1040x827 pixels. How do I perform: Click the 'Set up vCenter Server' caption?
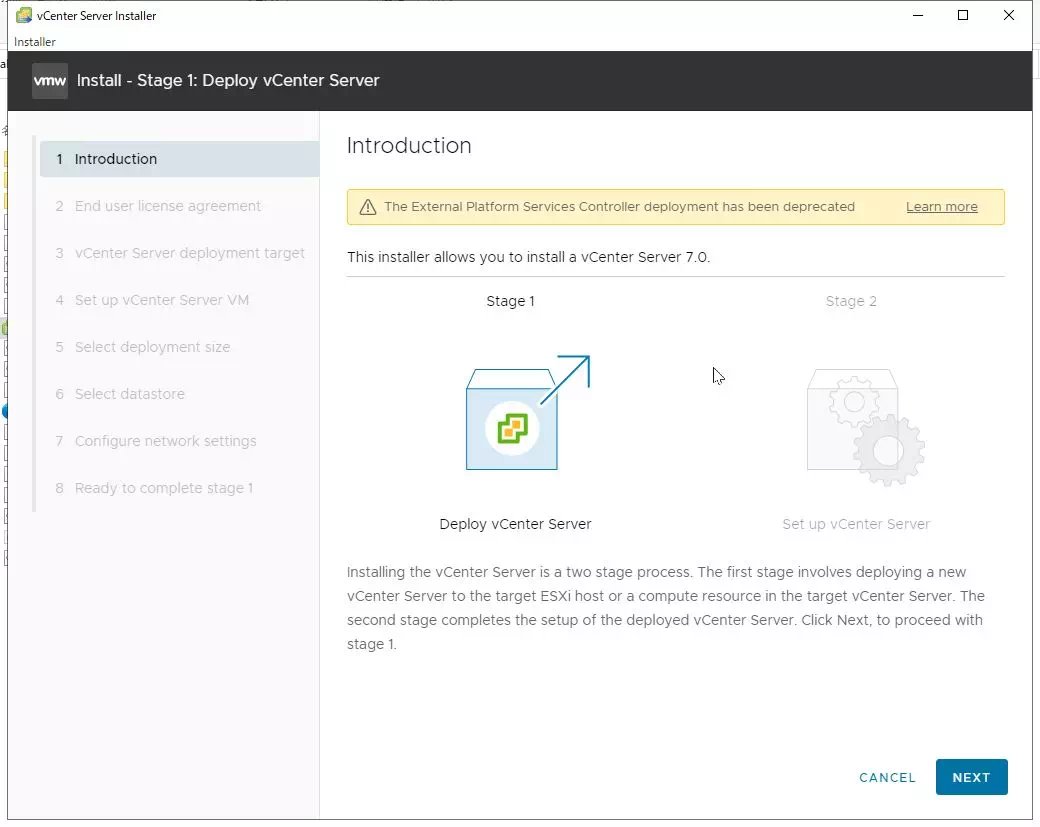[856, 524]
